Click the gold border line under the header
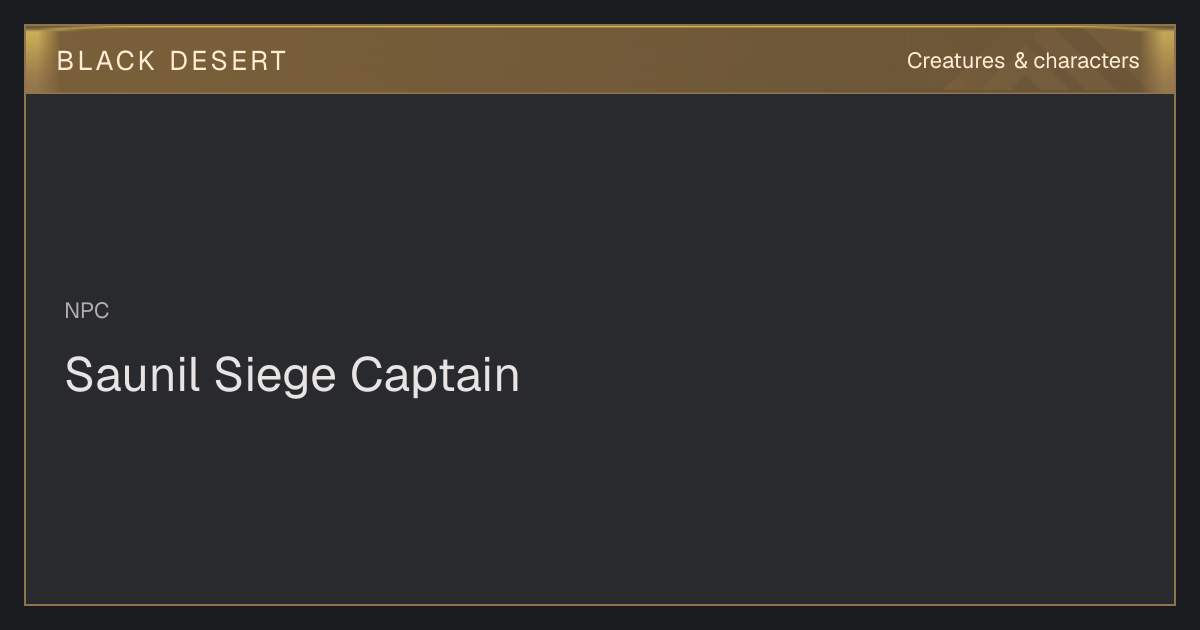 (600, 93)
